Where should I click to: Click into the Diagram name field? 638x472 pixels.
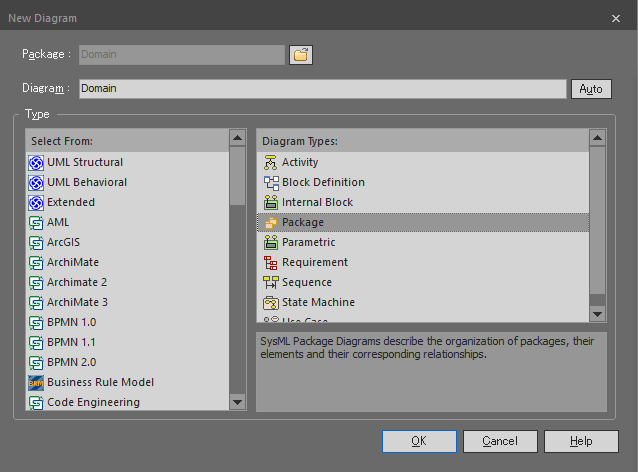click(x=323, y=89)
